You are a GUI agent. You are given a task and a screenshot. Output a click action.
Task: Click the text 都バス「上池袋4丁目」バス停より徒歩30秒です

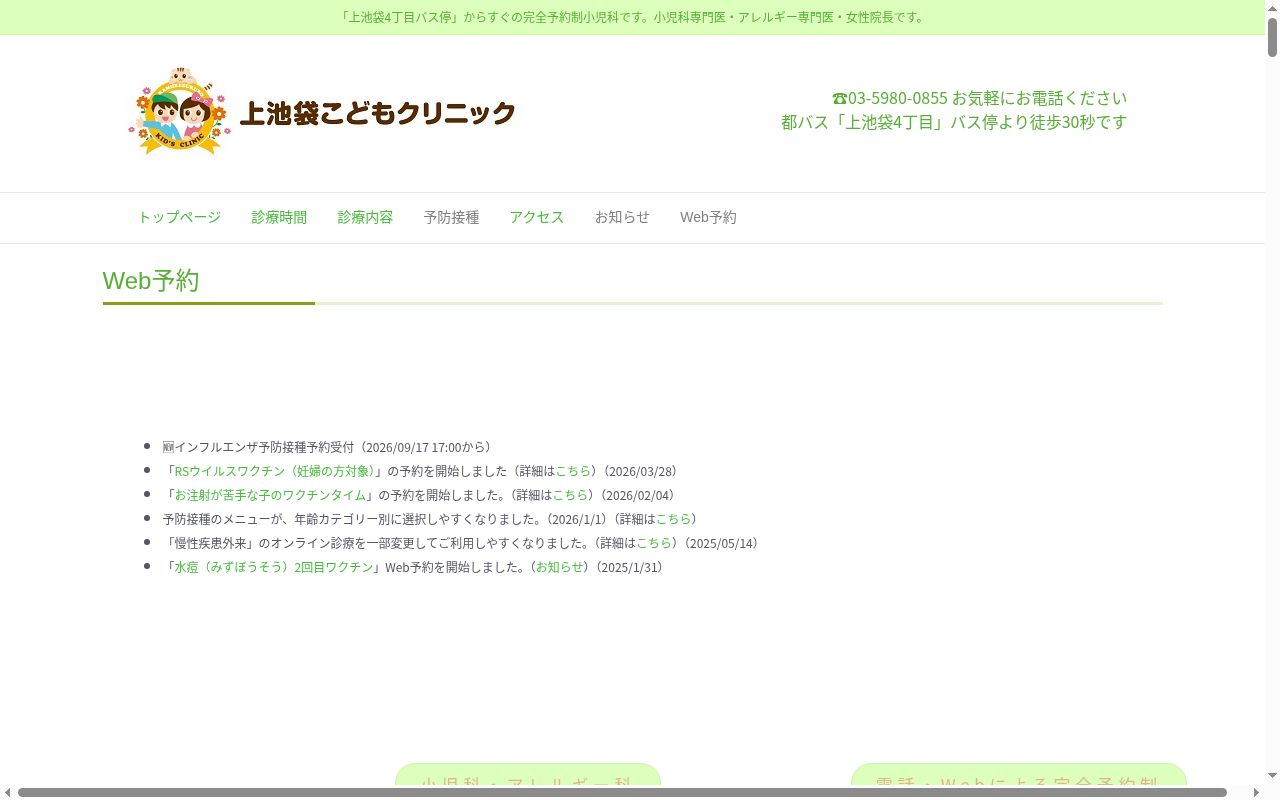(x=954, y=122)
